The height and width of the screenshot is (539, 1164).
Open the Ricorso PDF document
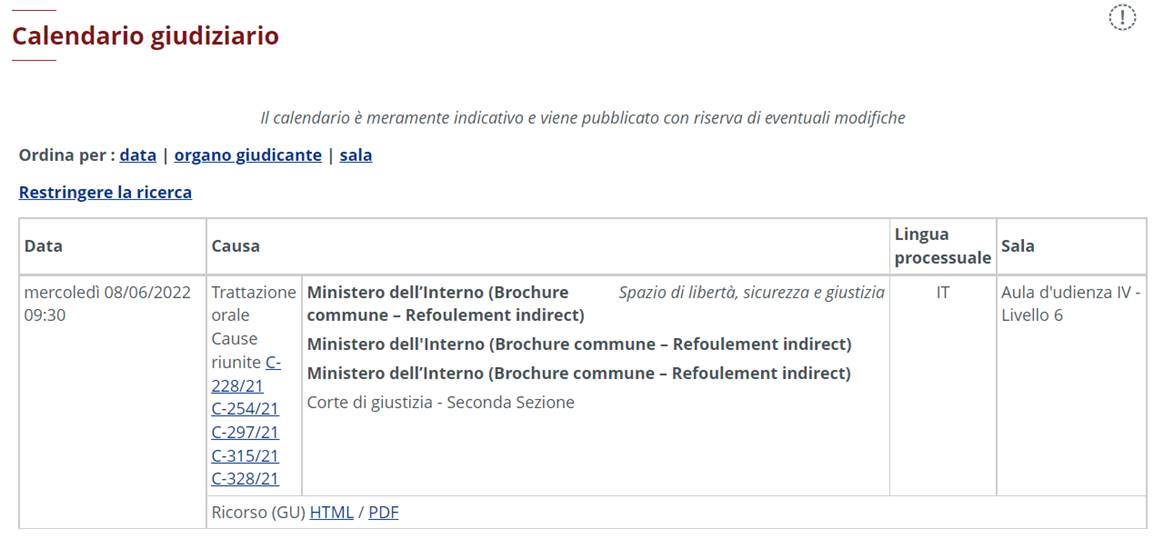[383, 512]
